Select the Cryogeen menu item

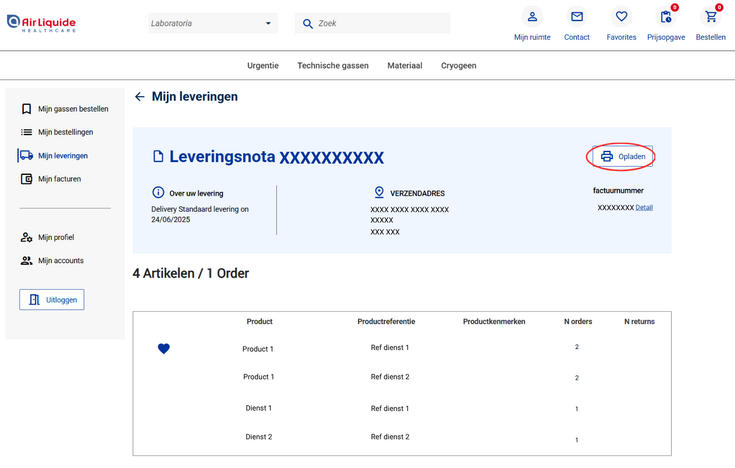click(x=458, y=66)
